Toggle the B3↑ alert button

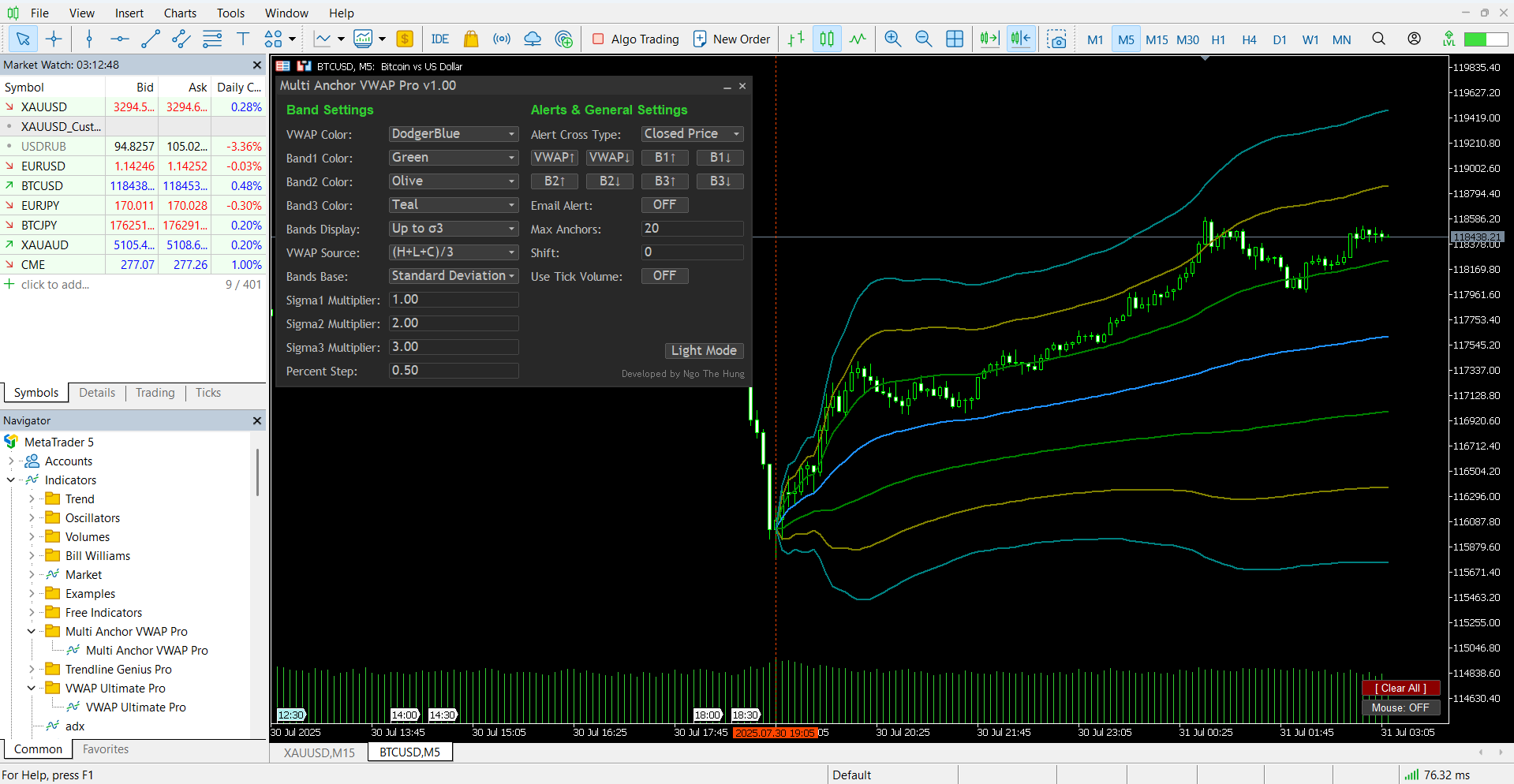(665, 181)
